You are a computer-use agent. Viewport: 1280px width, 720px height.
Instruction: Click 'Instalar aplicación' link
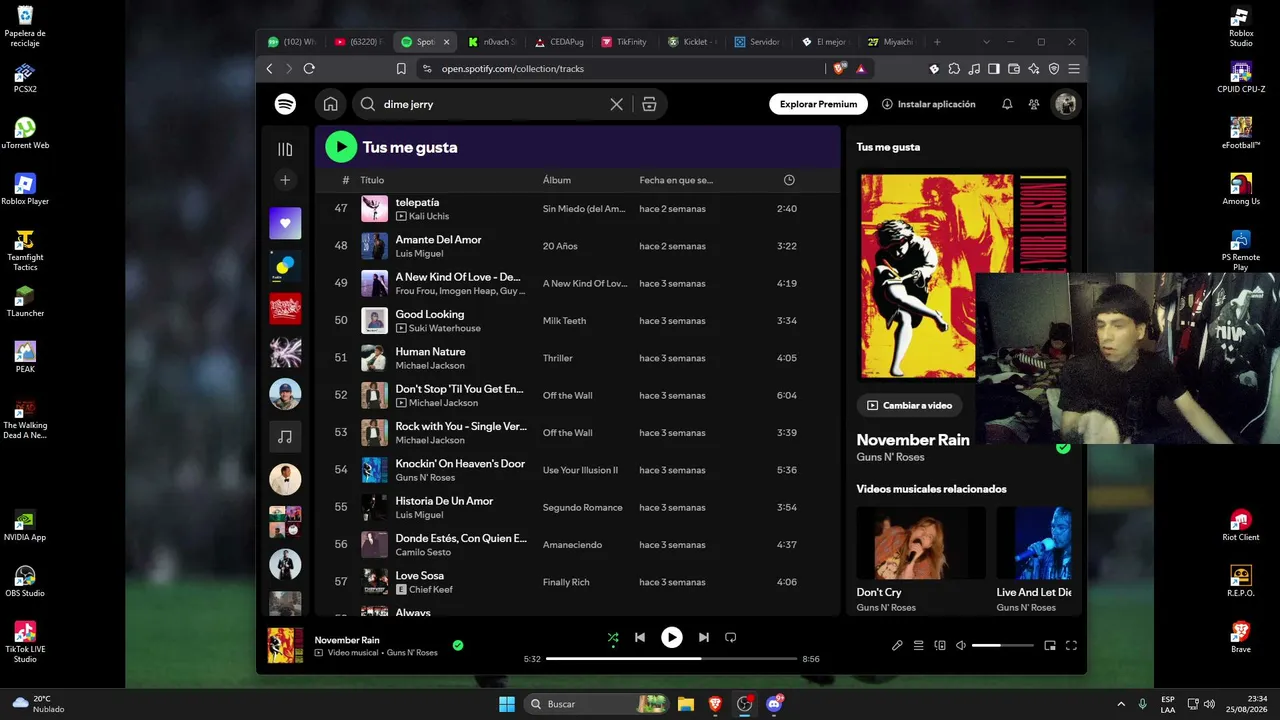click(x=929, y=104)
